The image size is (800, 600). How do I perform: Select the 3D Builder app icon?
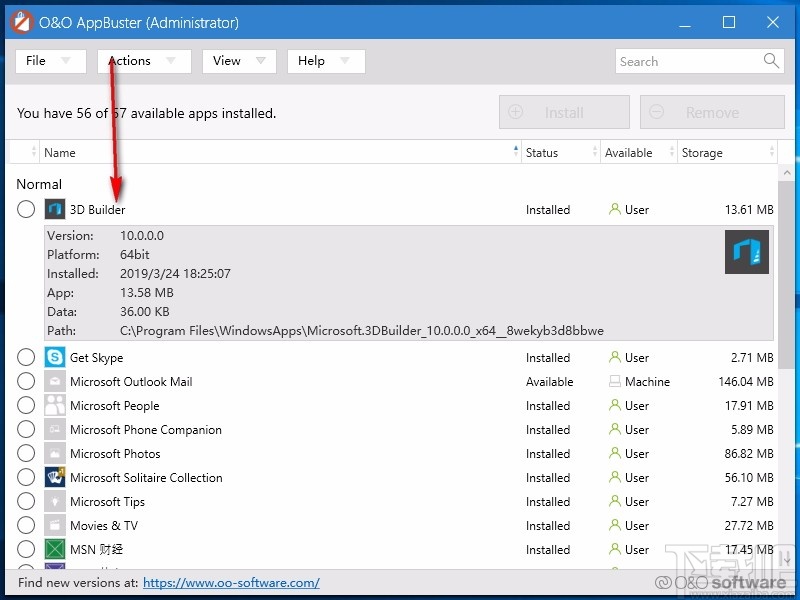pos(54,209)
